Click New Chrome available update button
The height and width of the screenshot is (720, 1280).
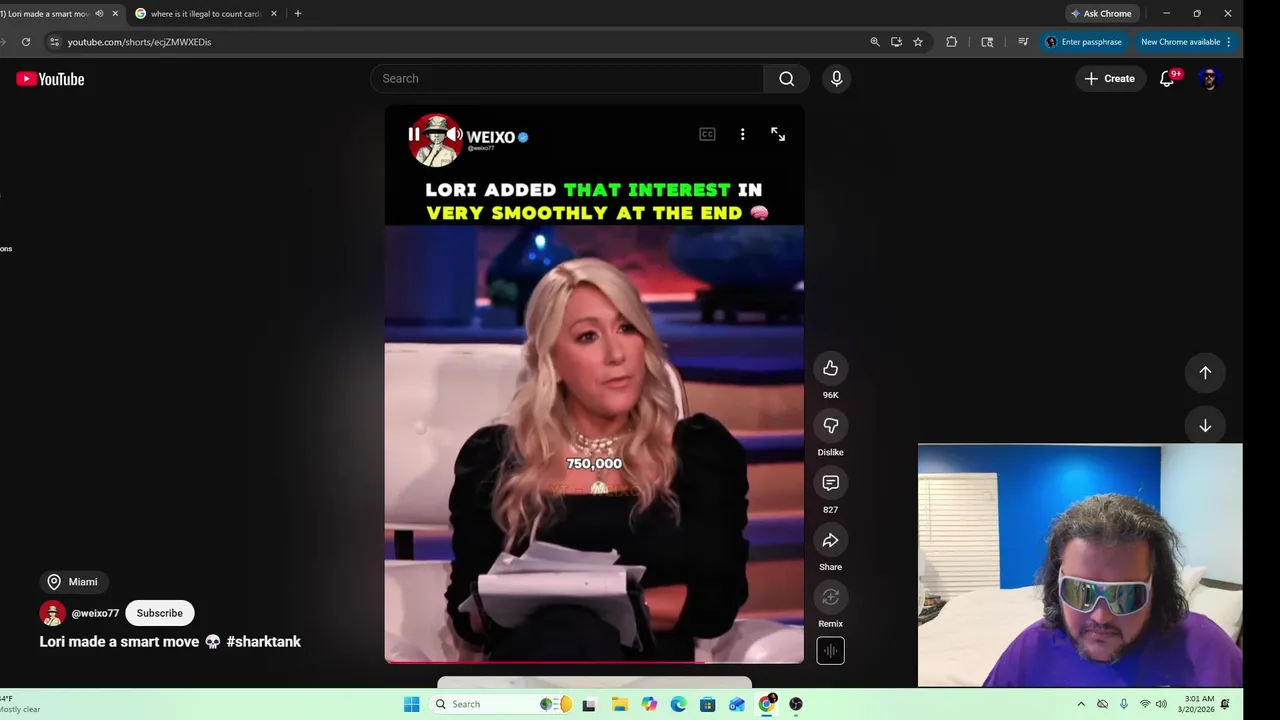click(x=1180, y=42)
